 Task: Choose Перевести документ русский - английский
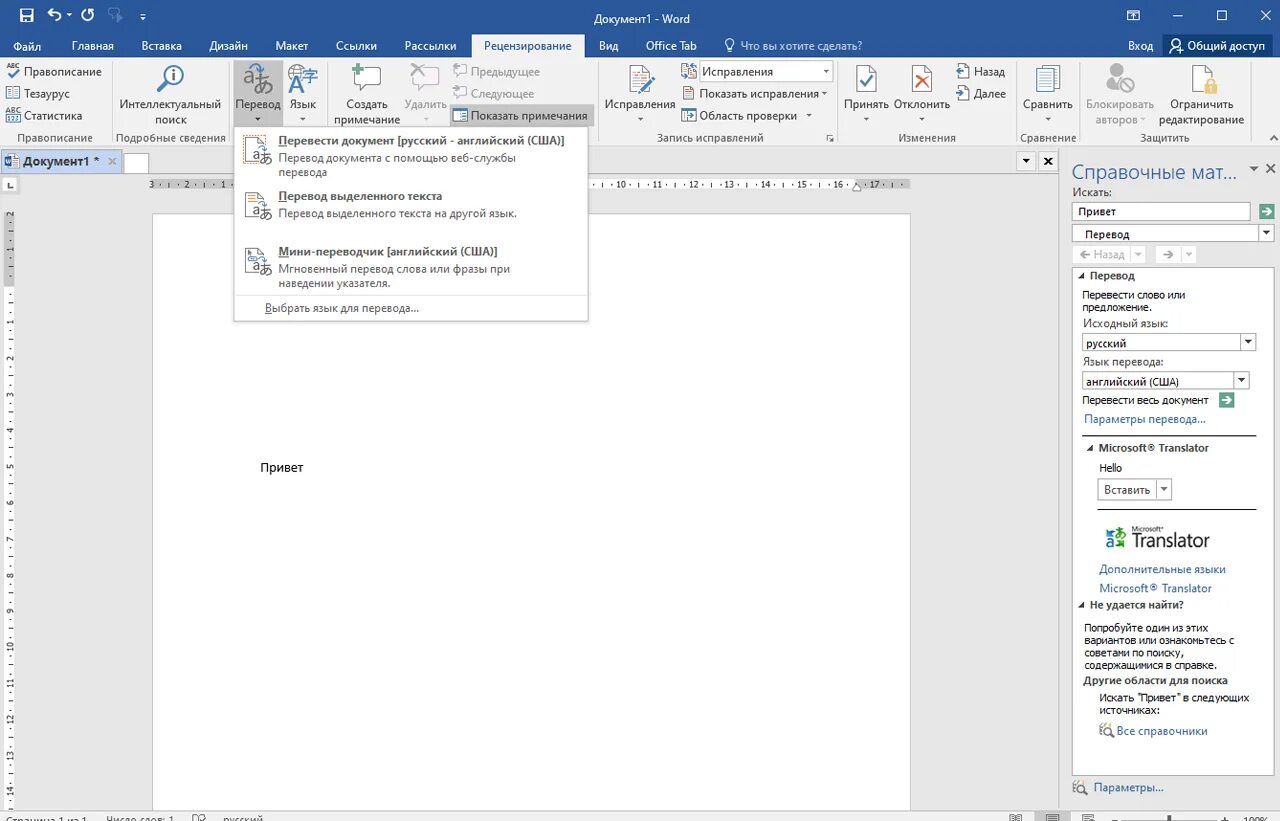coord(411,156)
